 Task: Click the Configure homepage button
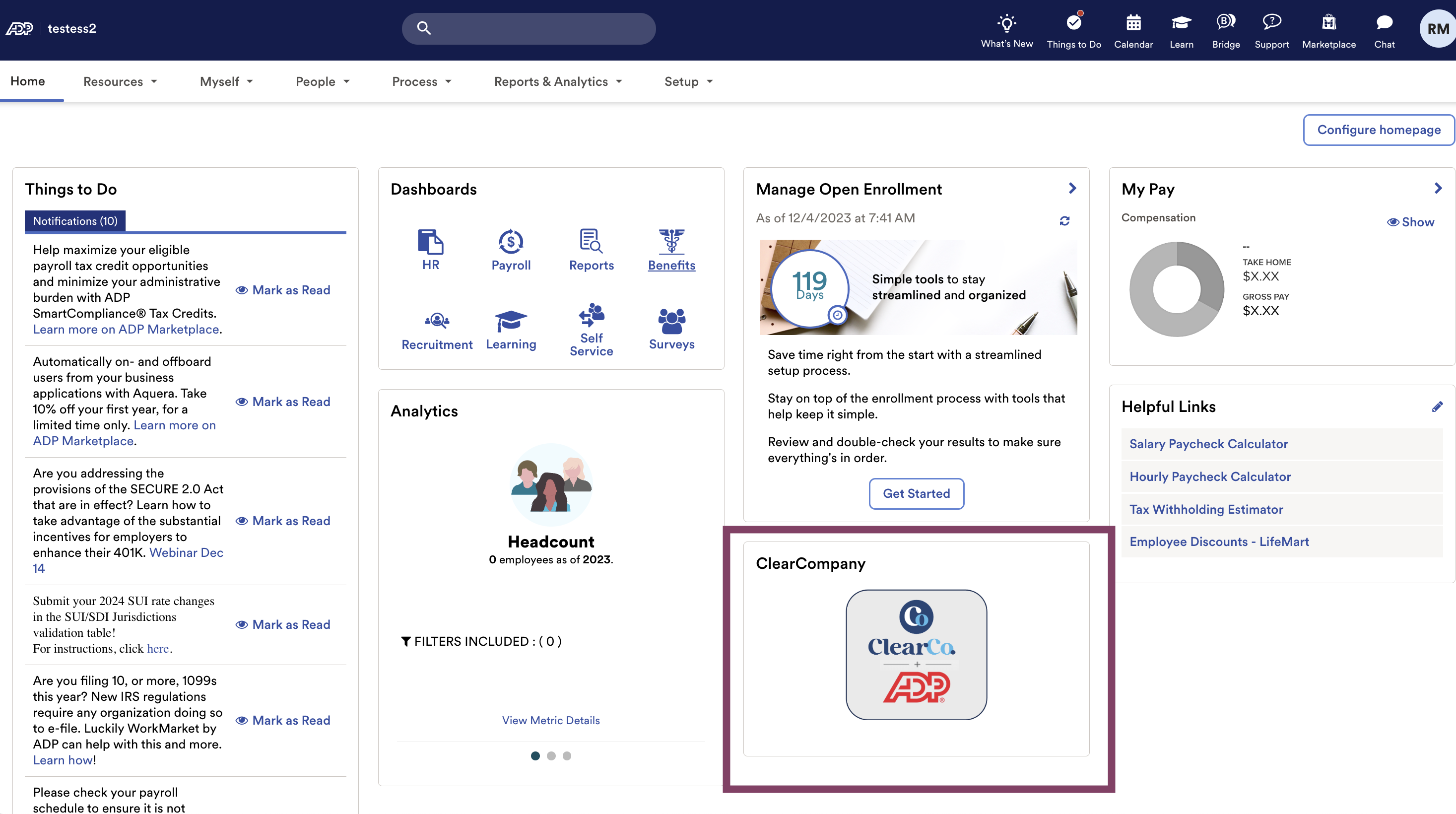1379,130
